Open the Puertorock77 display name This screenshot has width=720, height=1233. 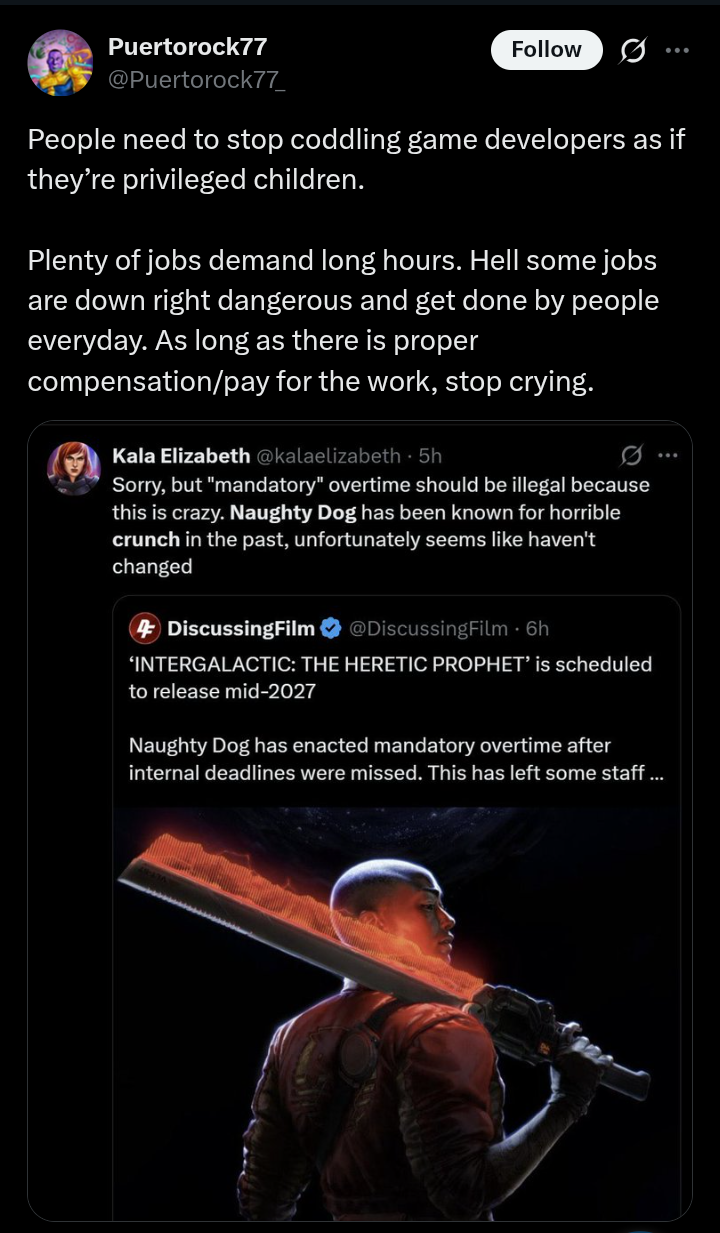click(187, 46)
